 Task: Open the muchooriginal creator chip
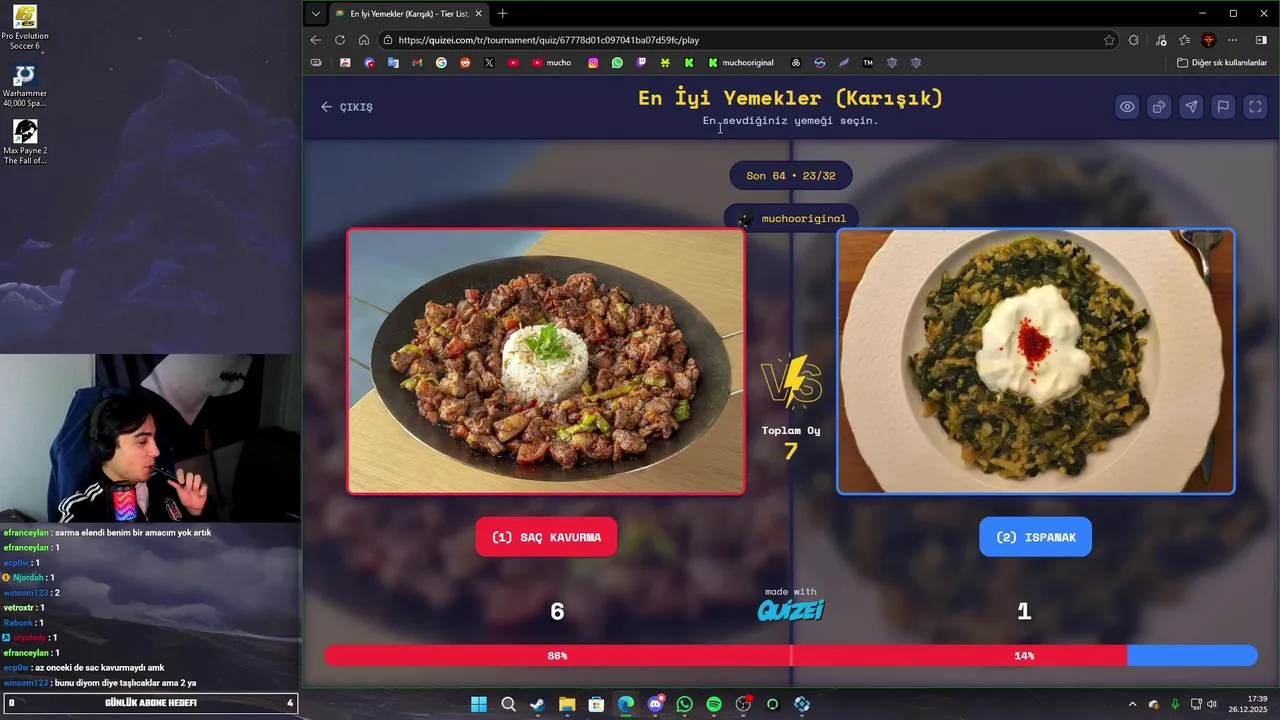coord(791,218)
